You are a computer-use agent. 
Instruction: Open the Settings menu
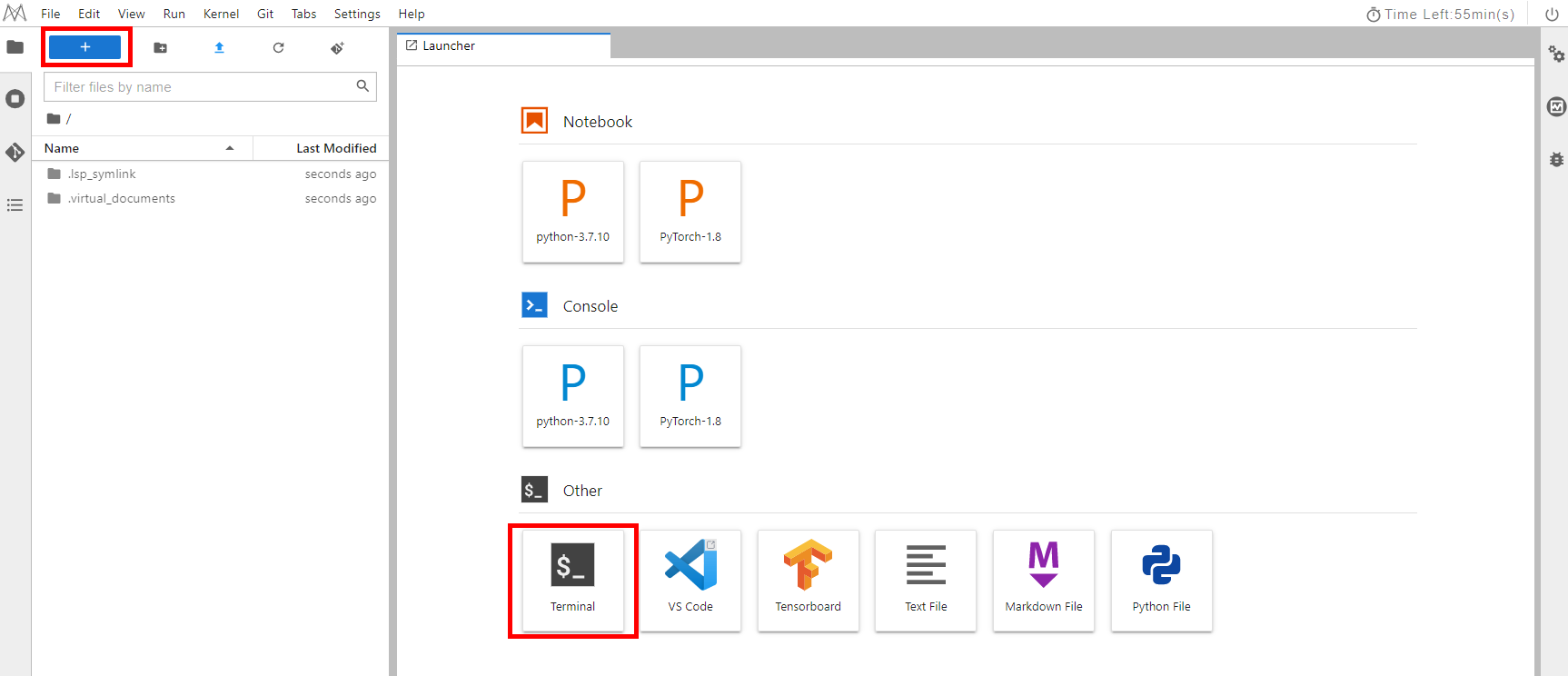click(x=356, y=14)
